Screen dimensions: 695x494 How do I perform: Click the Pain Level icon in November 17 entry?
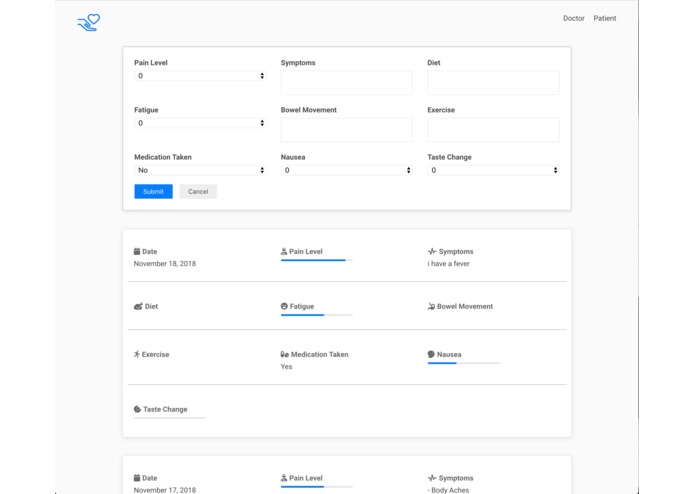284,478
